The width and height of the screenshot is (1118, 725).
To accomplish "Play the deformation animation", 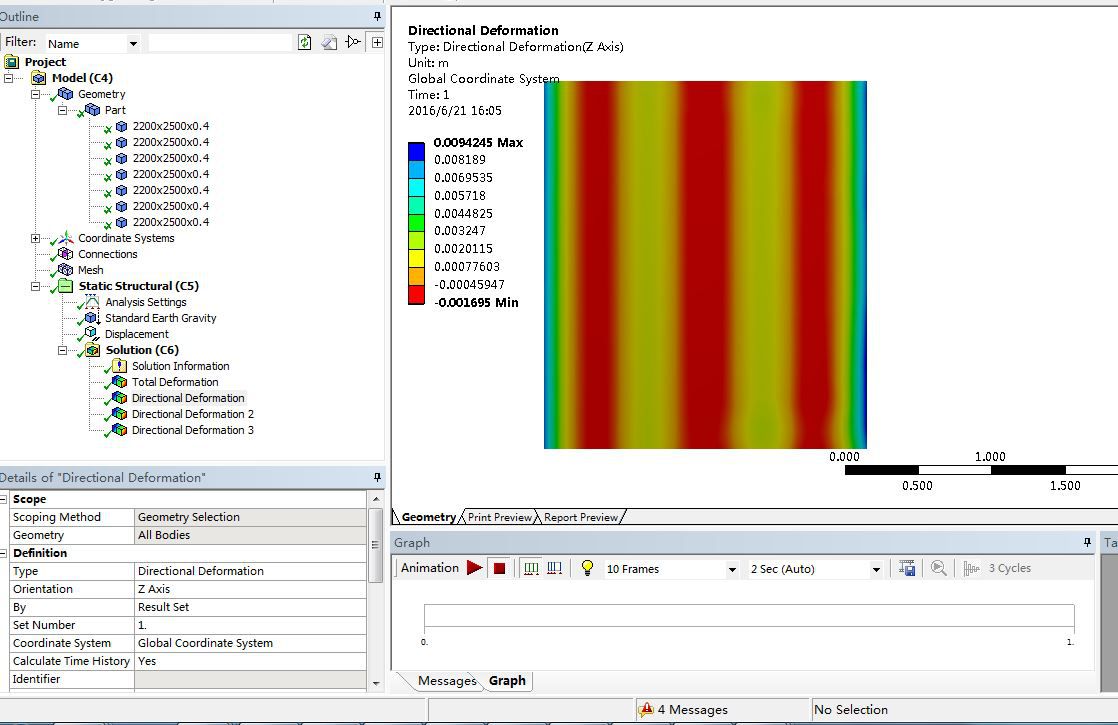I will coord(474,568).
